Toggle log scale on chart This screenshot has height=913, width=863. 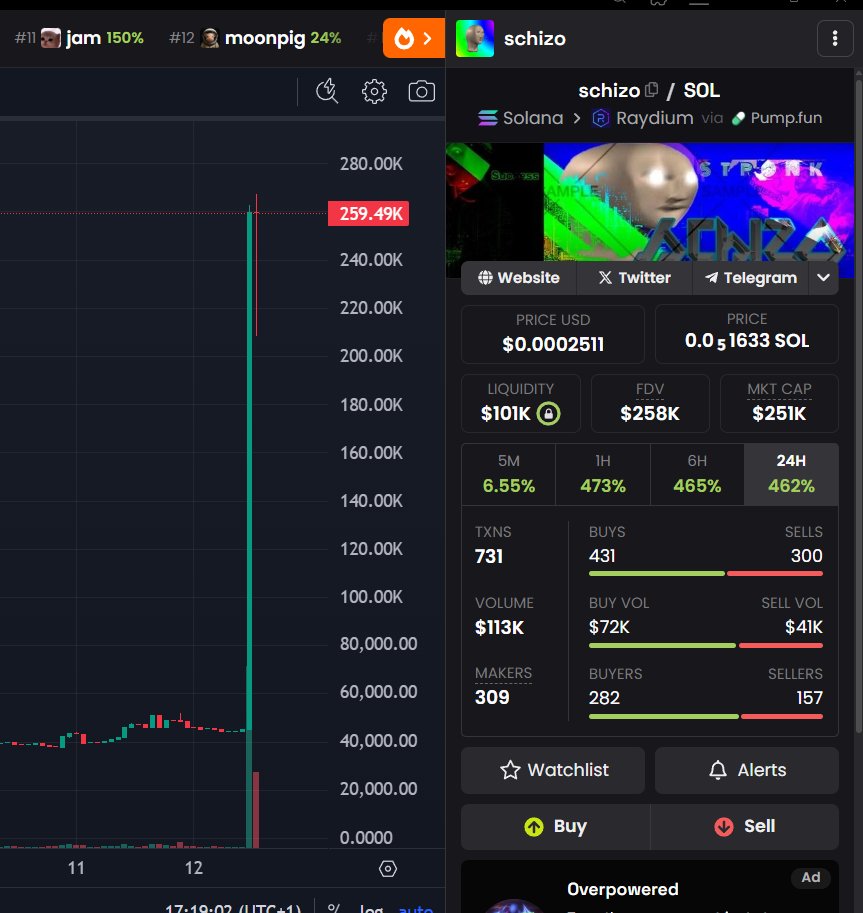372,908
